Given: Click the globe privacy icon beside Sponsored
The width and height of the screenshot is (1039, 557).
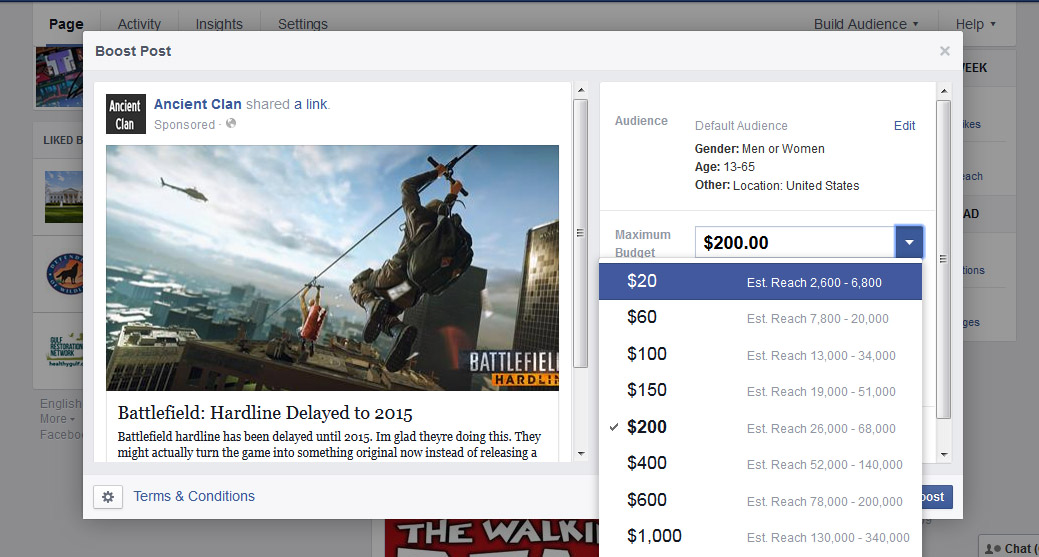Looking at the screenshot, I should (231, 123).
